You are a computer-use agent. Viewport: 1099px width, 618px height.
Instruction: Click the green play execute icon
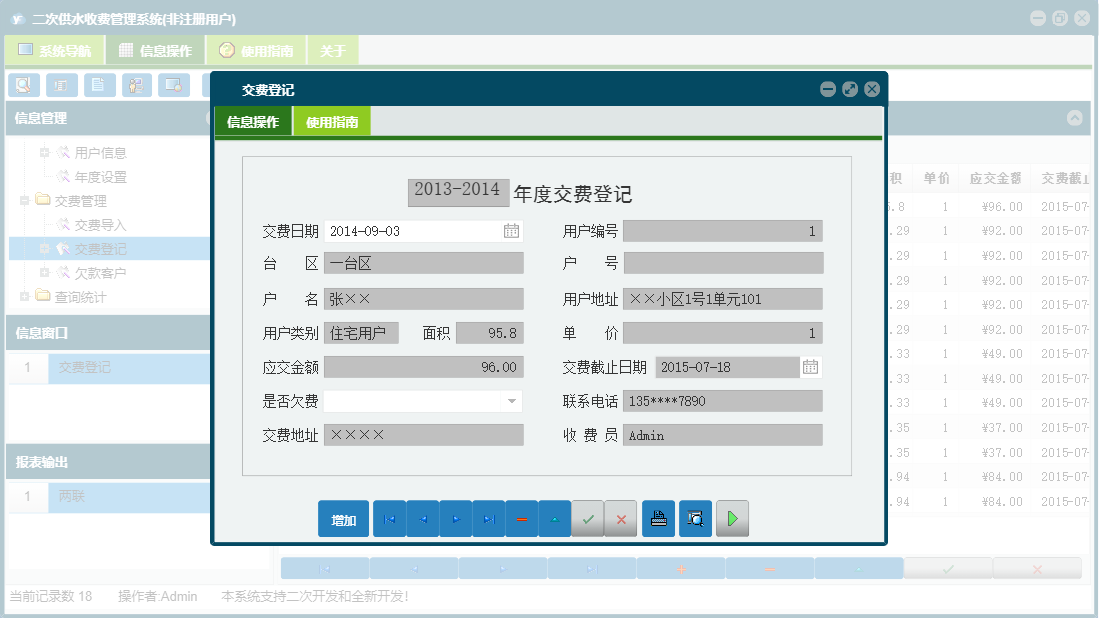tap(732, 518)
